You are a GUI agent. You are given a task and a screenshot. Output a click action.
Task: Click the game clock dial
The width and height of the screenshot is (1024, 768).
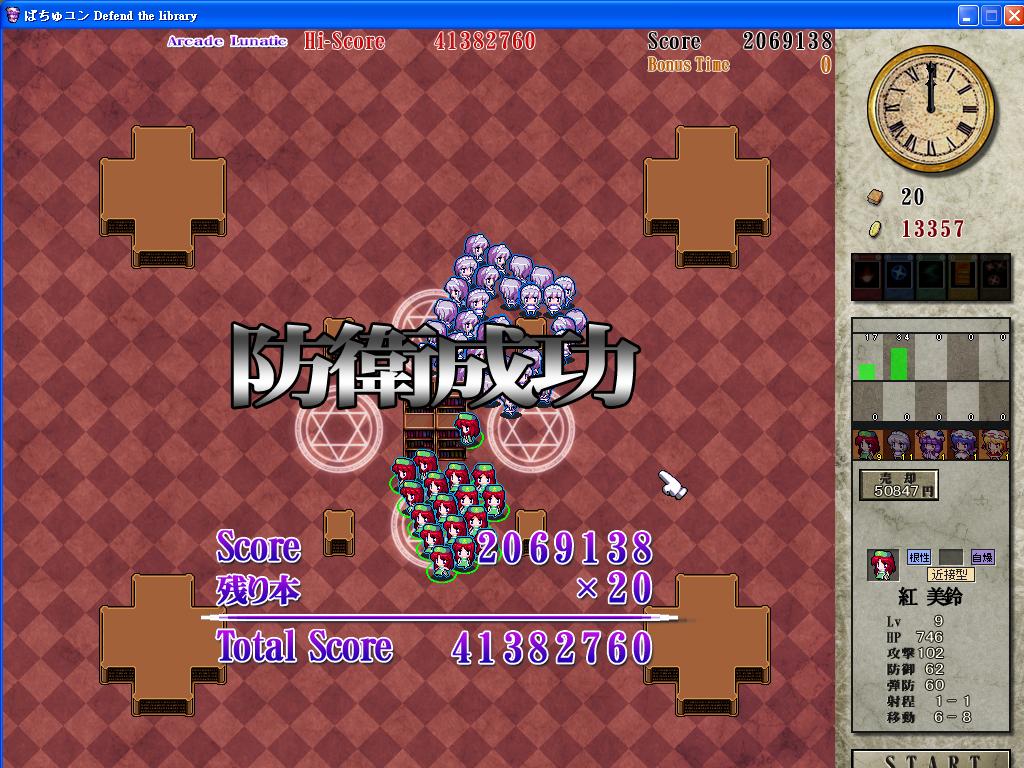[x=931, y=108]
